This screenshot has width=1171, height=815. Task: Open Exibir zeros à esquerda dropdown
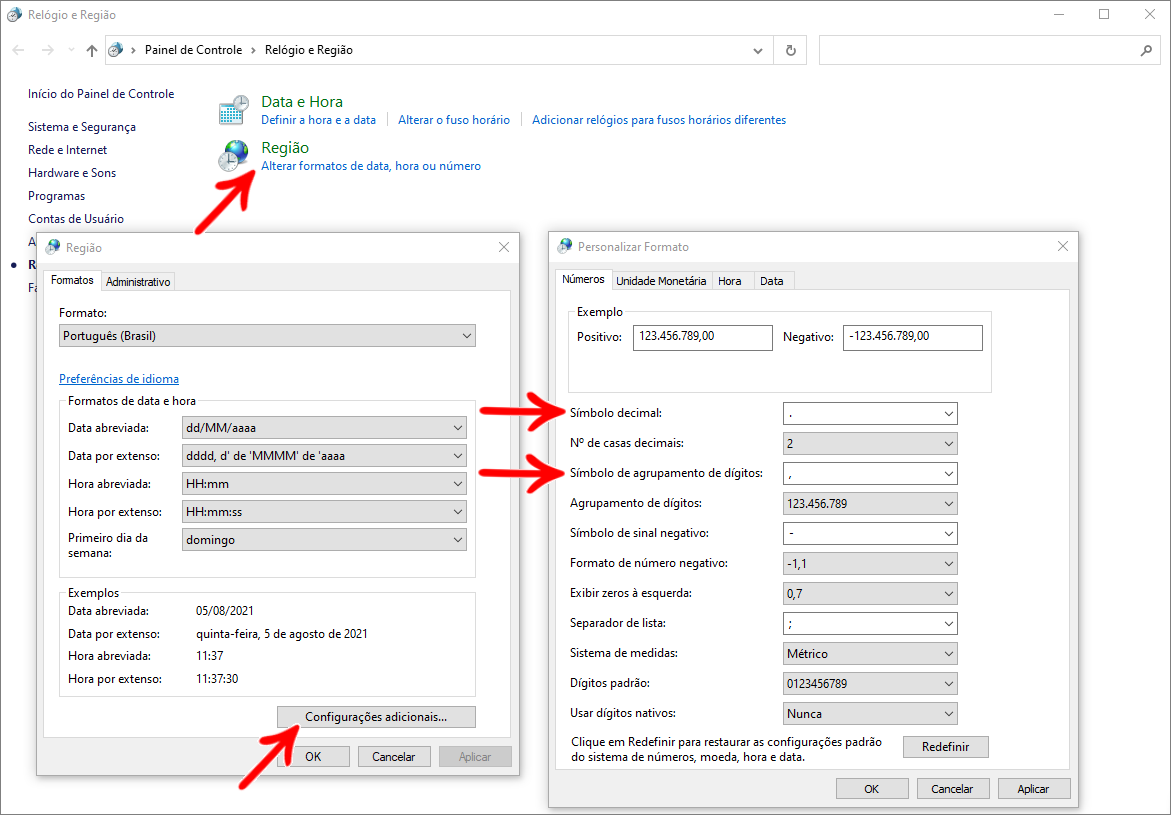tap(870, 594)
